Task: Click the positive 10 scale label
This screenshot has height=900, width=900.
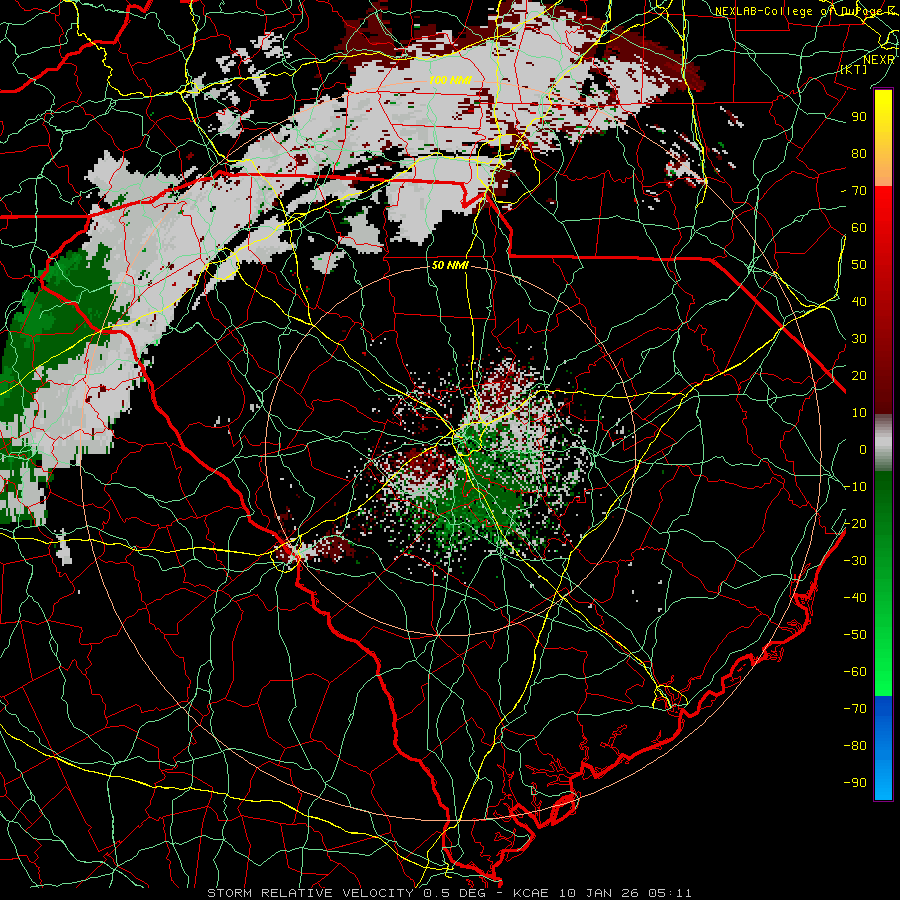Action: (x=859, y=413)
